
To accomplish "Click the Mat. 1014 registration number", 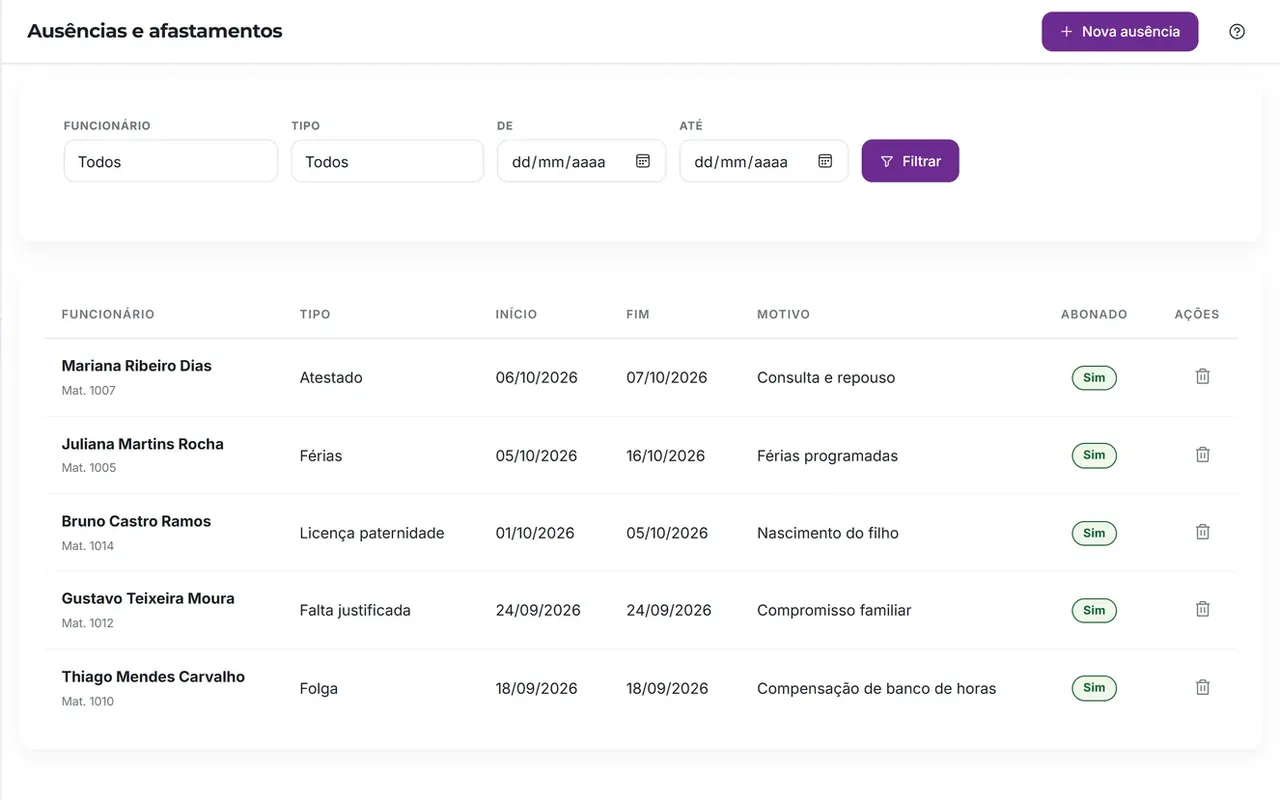I will tap(88, 546).
